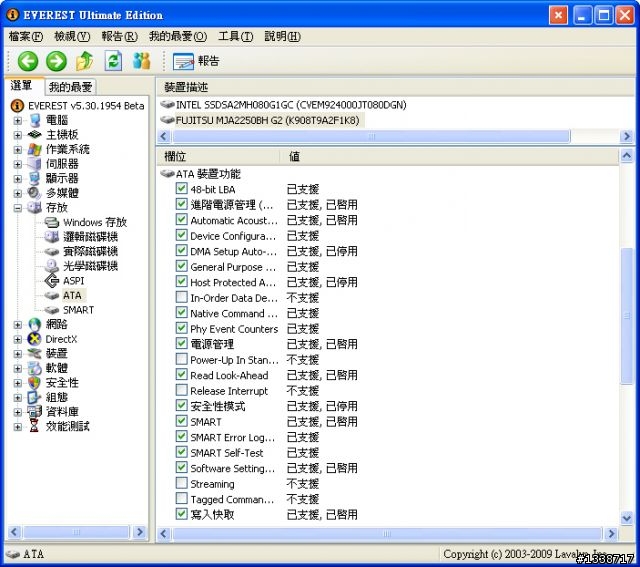Toggle the Read Look-Ahead checkbox
This screenshot has height=567, width=640.
[x=182, y=375]
